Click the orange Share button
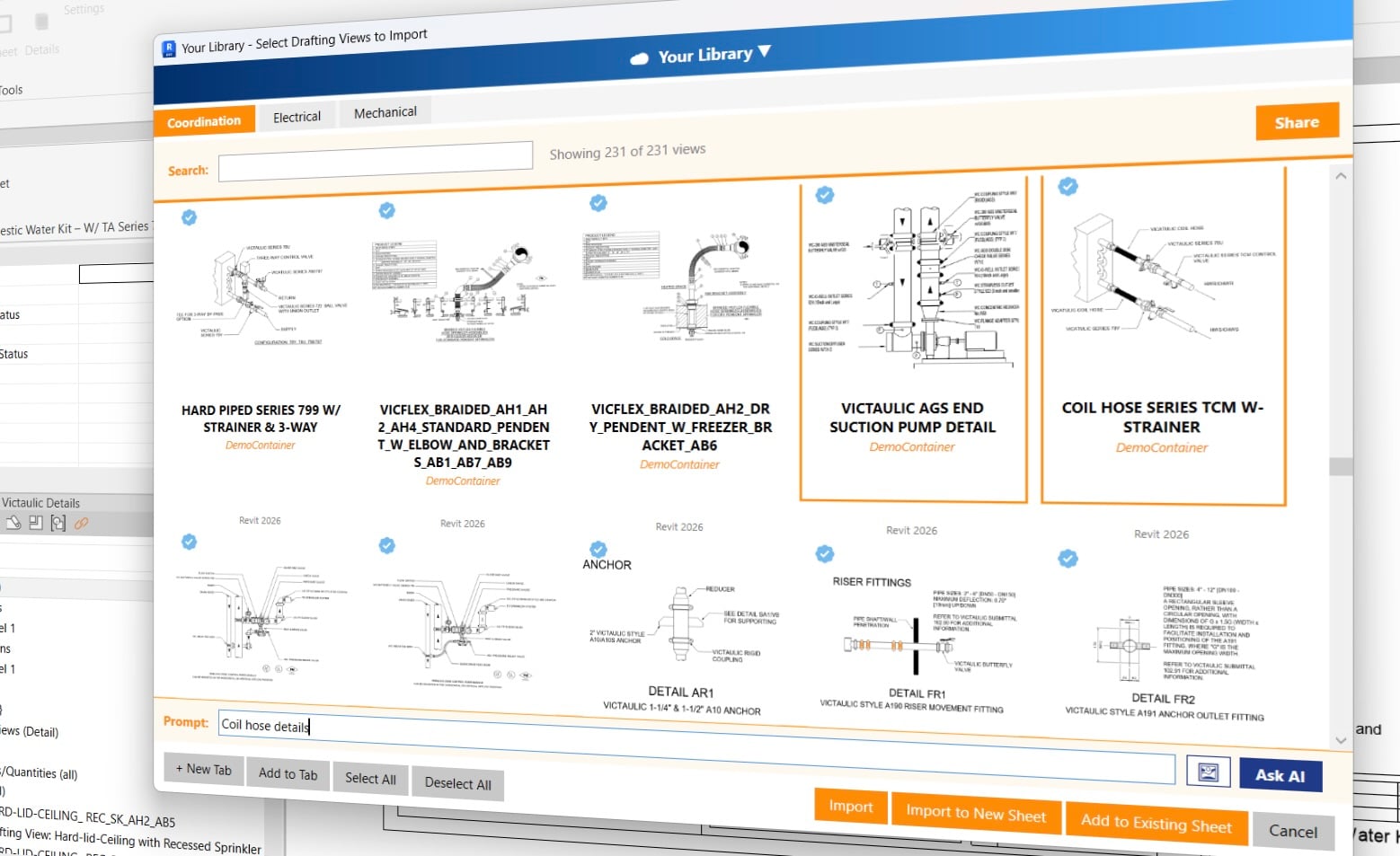The height and width of the screenshot is (856, 1400). [x=1297, y=122]
